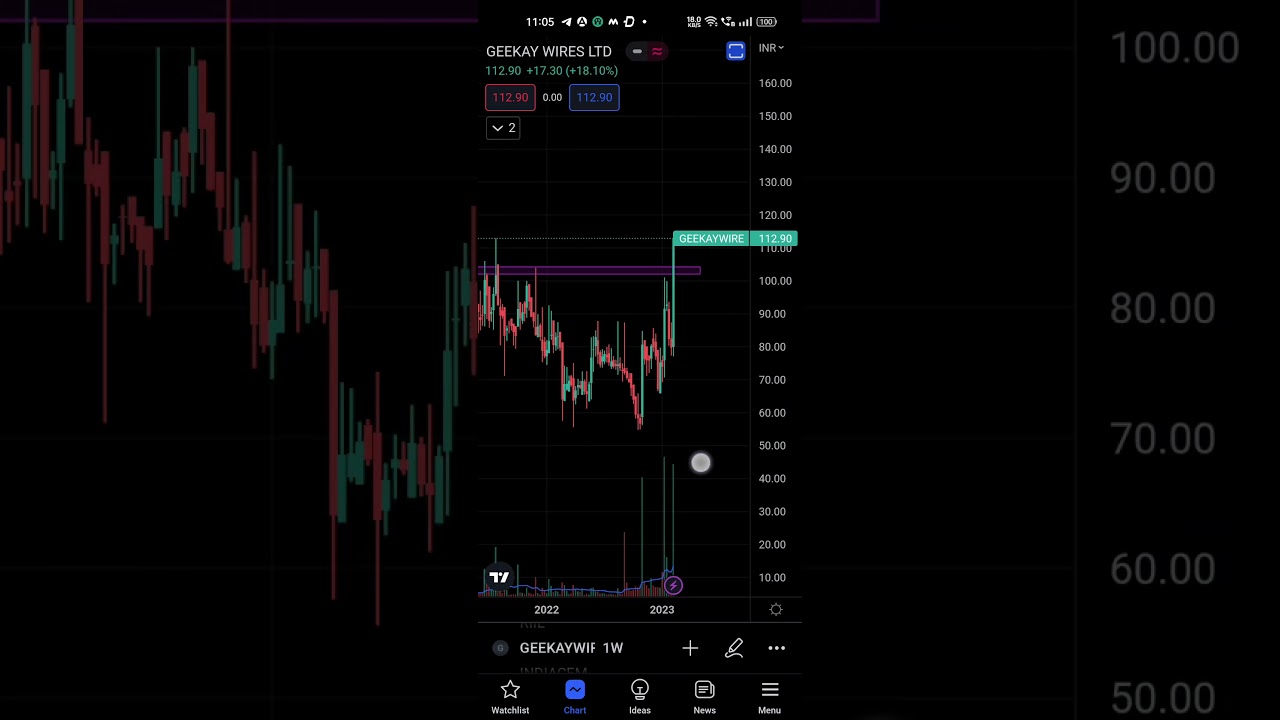This screenshot has height=720, width=1280.
Task: Tap the 2022 date axis label
Action: [546, 610]
